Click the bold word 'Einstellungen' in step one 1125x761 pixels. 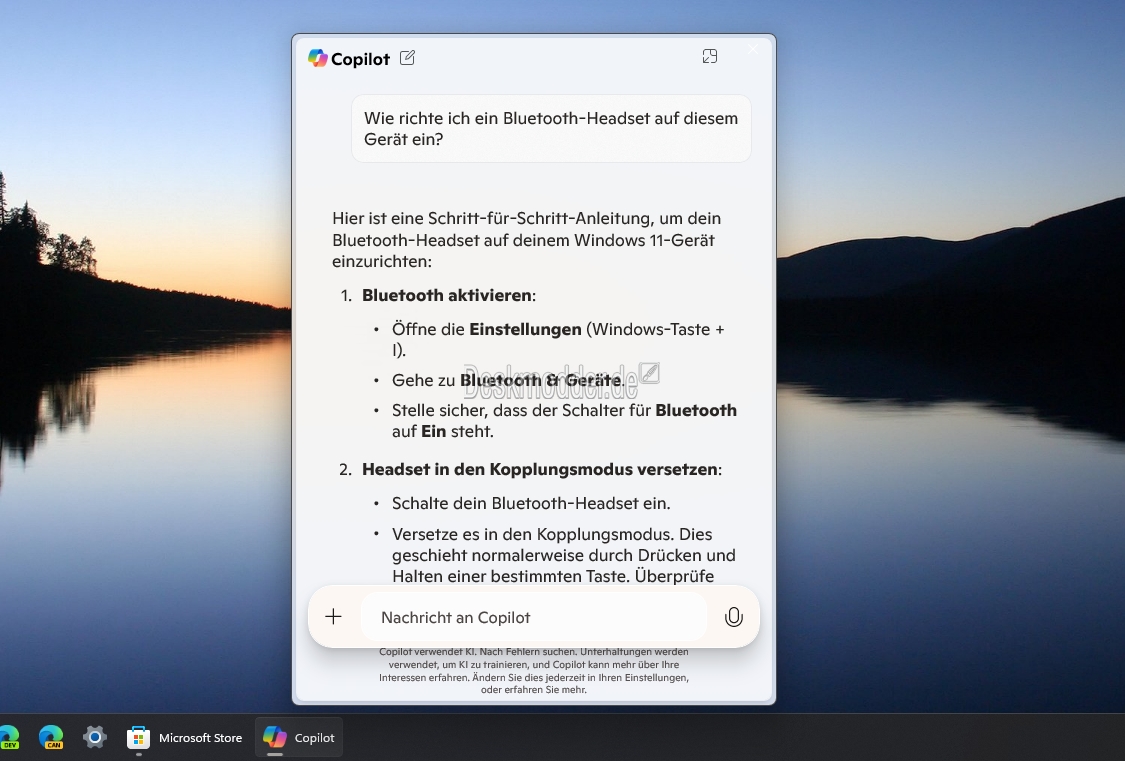(525, 329)
